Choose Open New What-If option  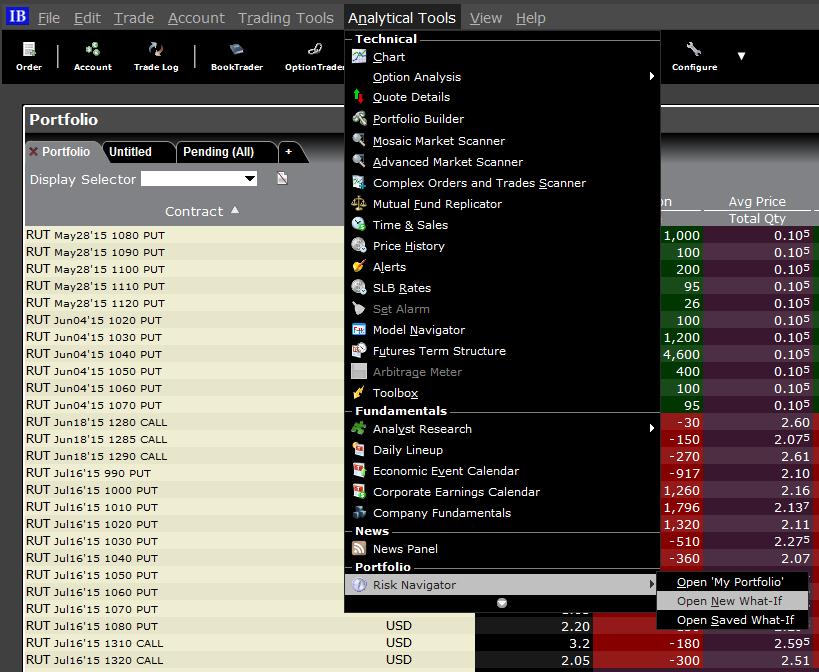[x=732, y=601]
